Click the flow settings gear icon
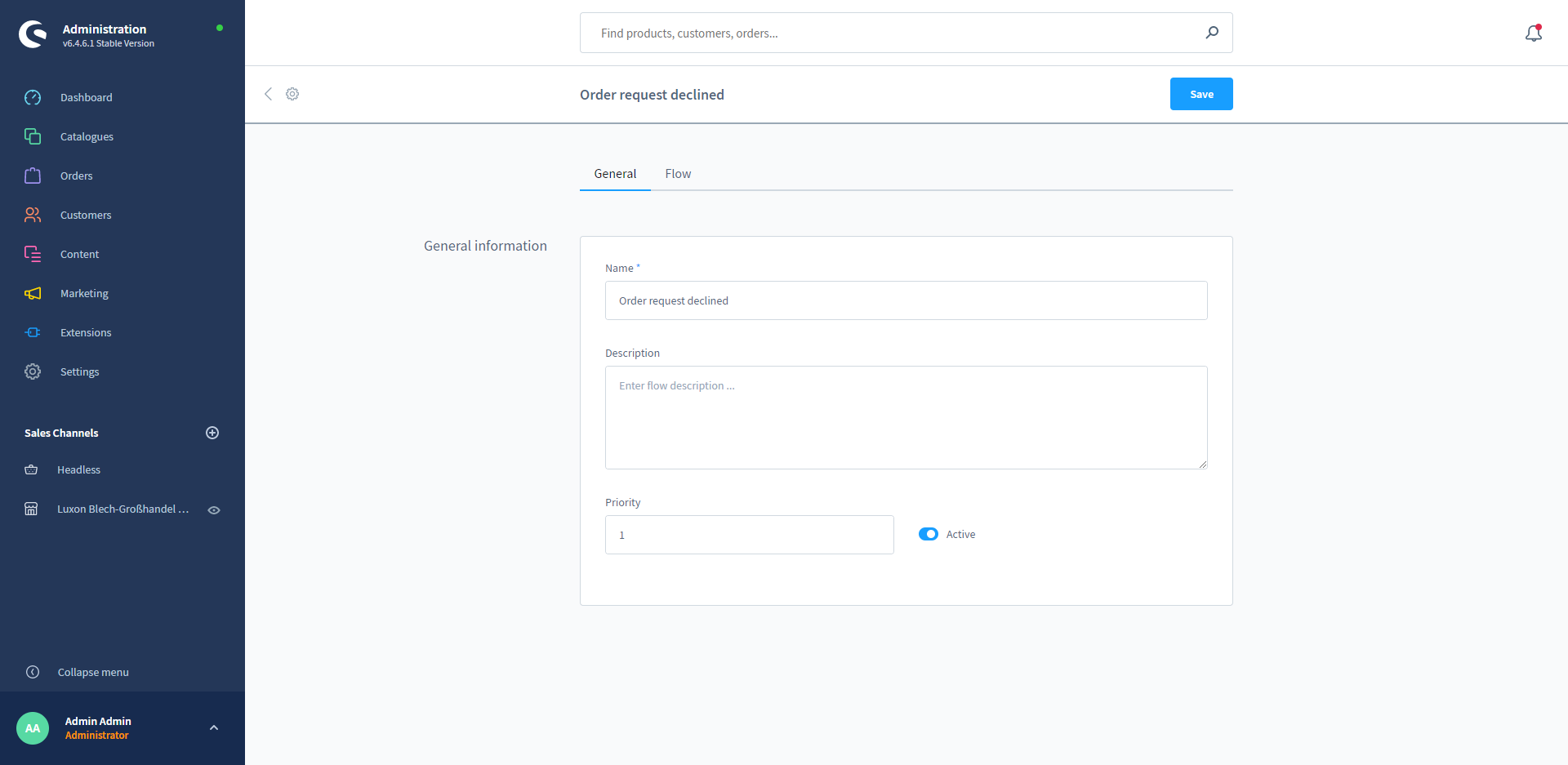 [292, 94]
